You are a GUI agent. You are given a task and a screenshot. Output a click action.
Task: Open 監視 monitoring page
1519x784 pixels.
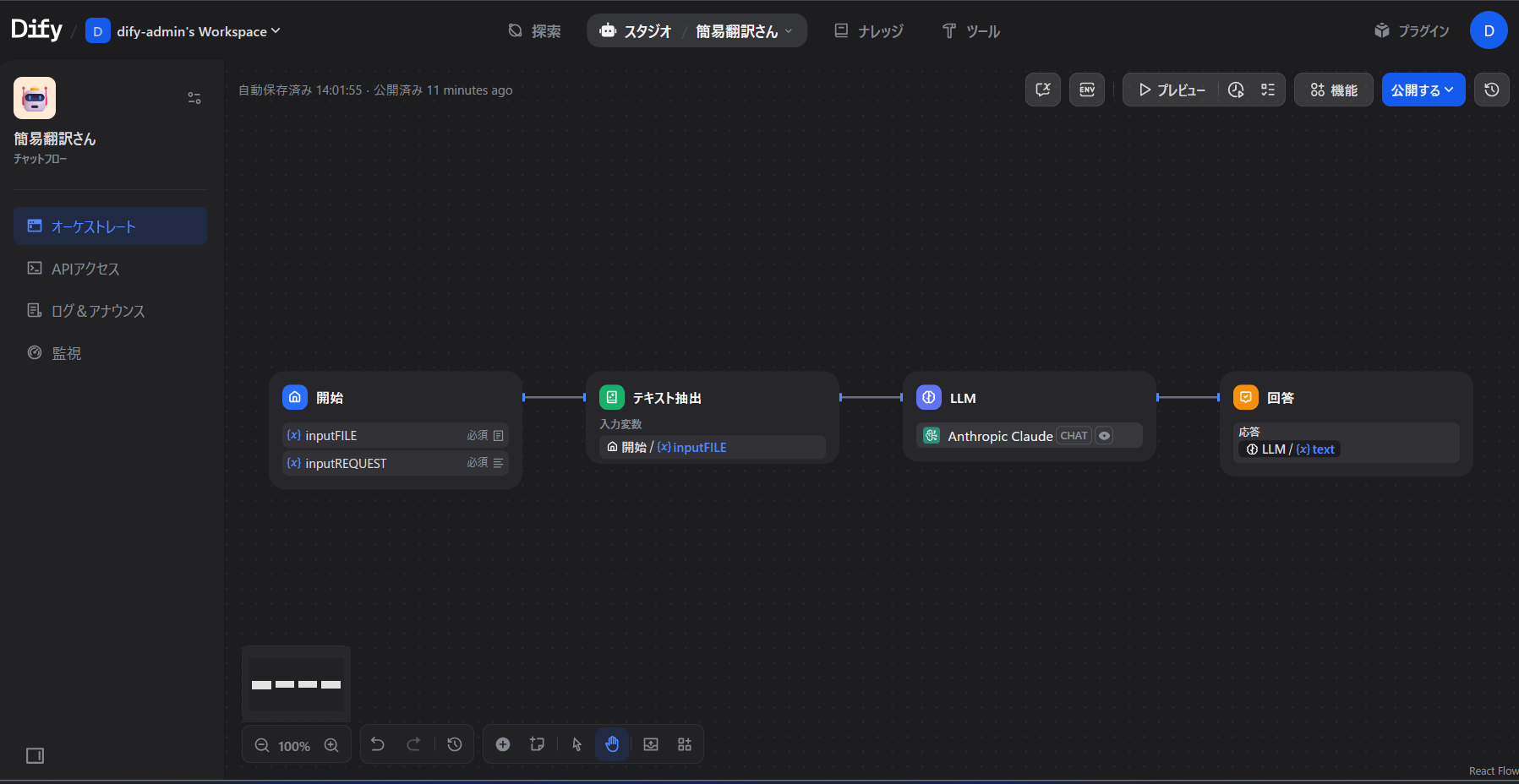(x=110, y=353)
